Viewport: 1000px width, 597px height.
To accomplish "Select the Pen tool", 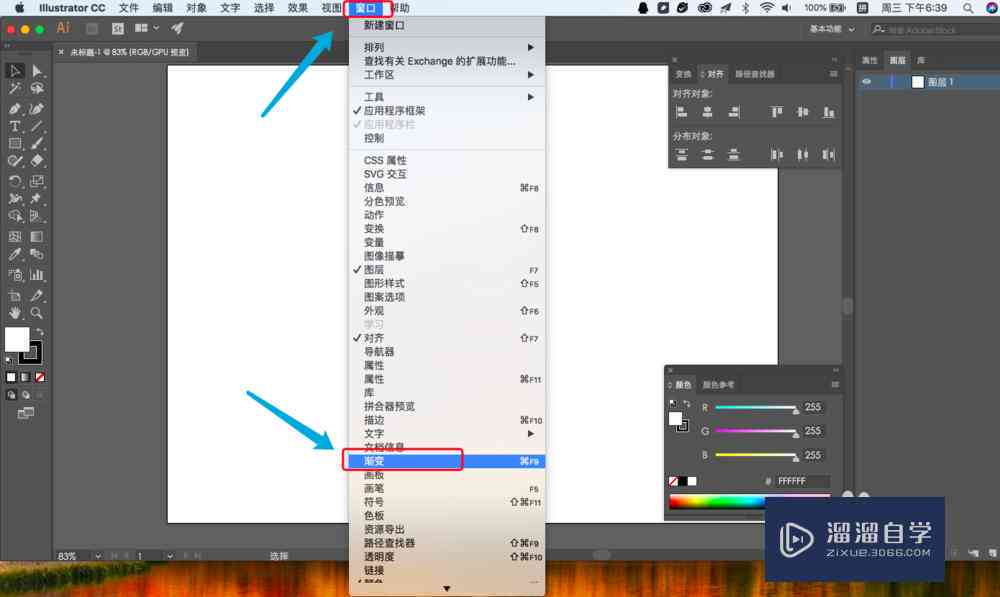I will tap(15, 108).
